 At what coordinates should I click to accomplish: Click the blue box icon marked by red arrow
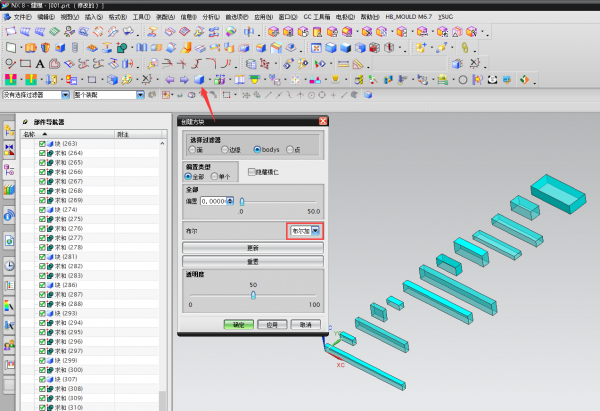pos(201,79)
